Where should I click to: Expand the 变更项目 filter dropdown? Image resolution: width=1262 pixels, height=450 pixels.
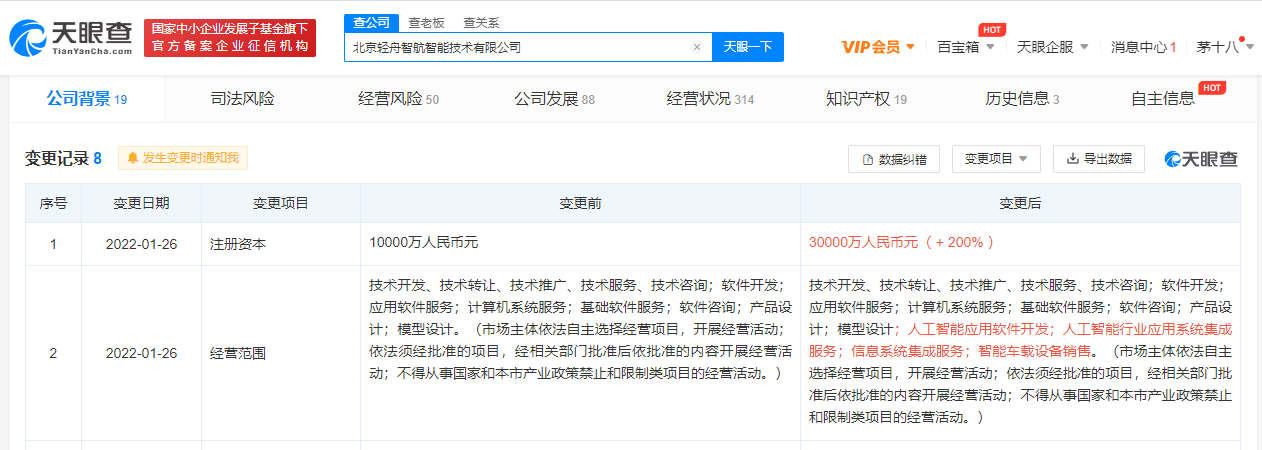point(996,159)
